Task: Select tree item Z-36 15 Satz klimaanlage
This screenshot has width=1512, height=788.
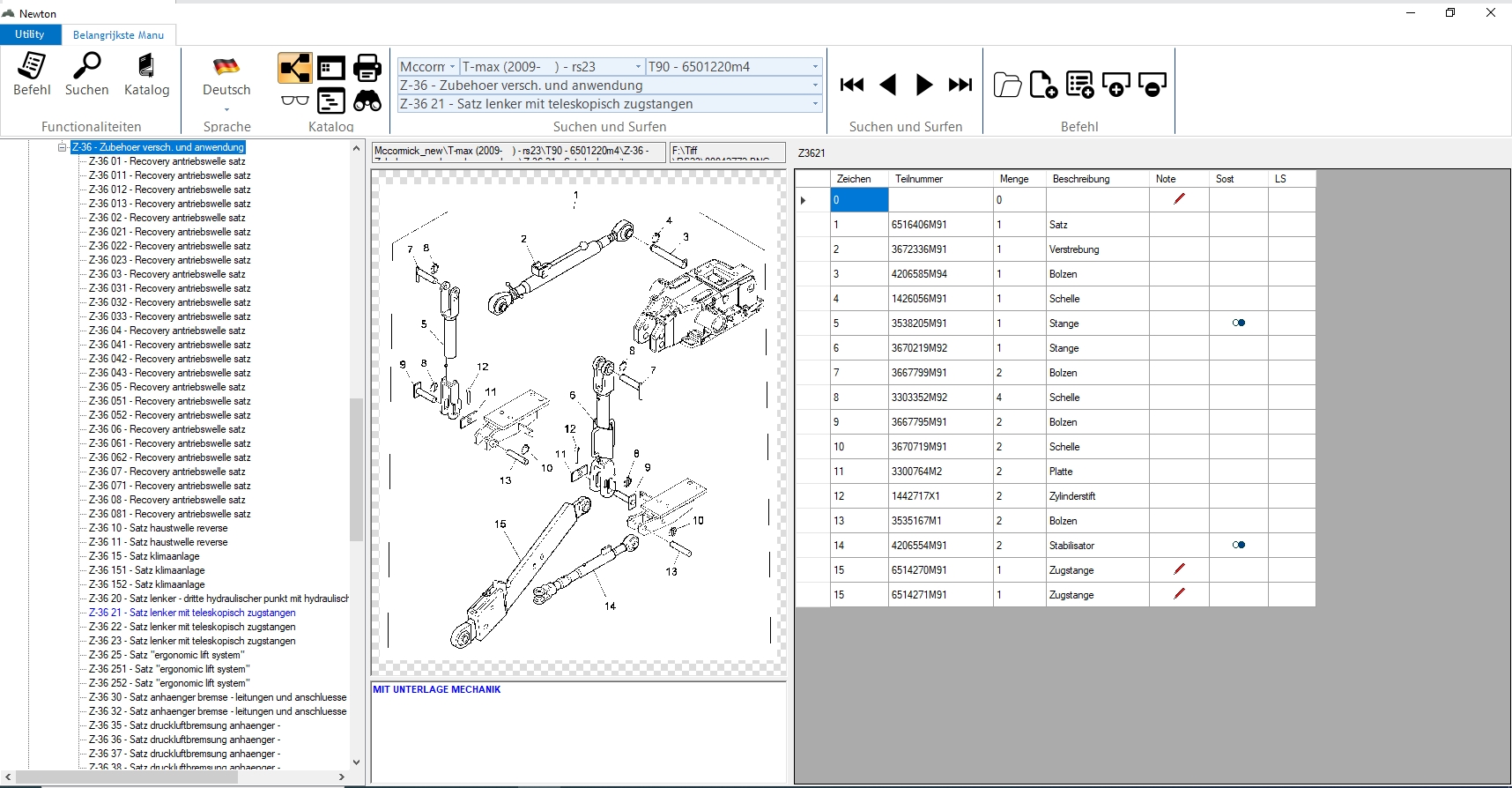Action: point(144,556)
